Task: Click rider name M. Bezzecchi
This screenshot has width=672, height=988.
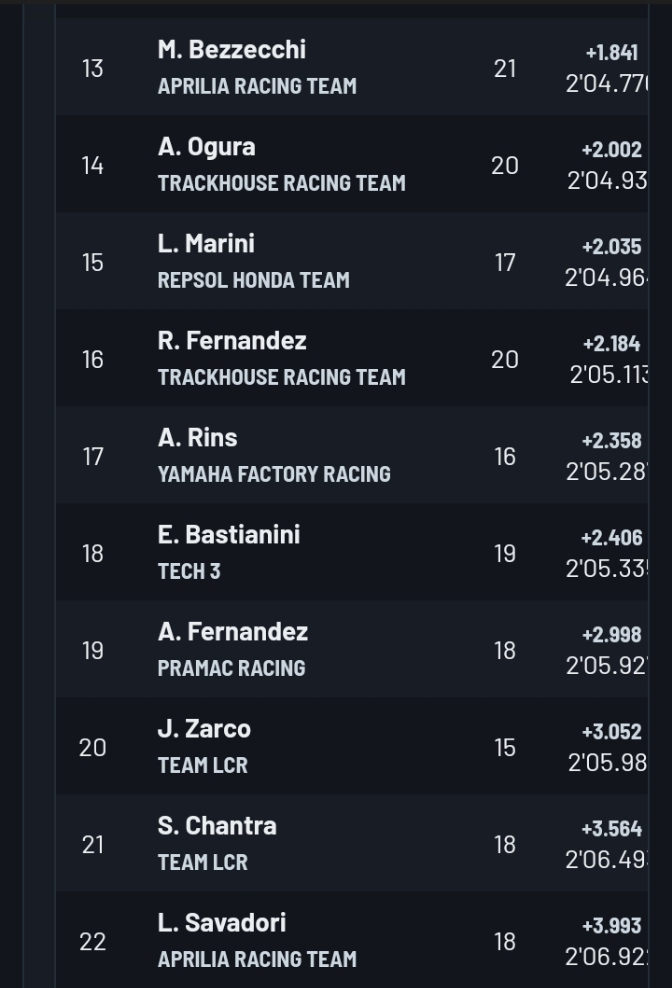Action: (x=231, y=50)
